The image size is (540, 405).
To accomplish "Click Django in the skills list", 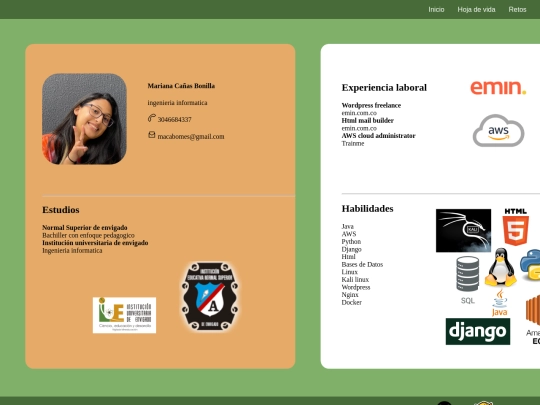I will tap(352, 249).
